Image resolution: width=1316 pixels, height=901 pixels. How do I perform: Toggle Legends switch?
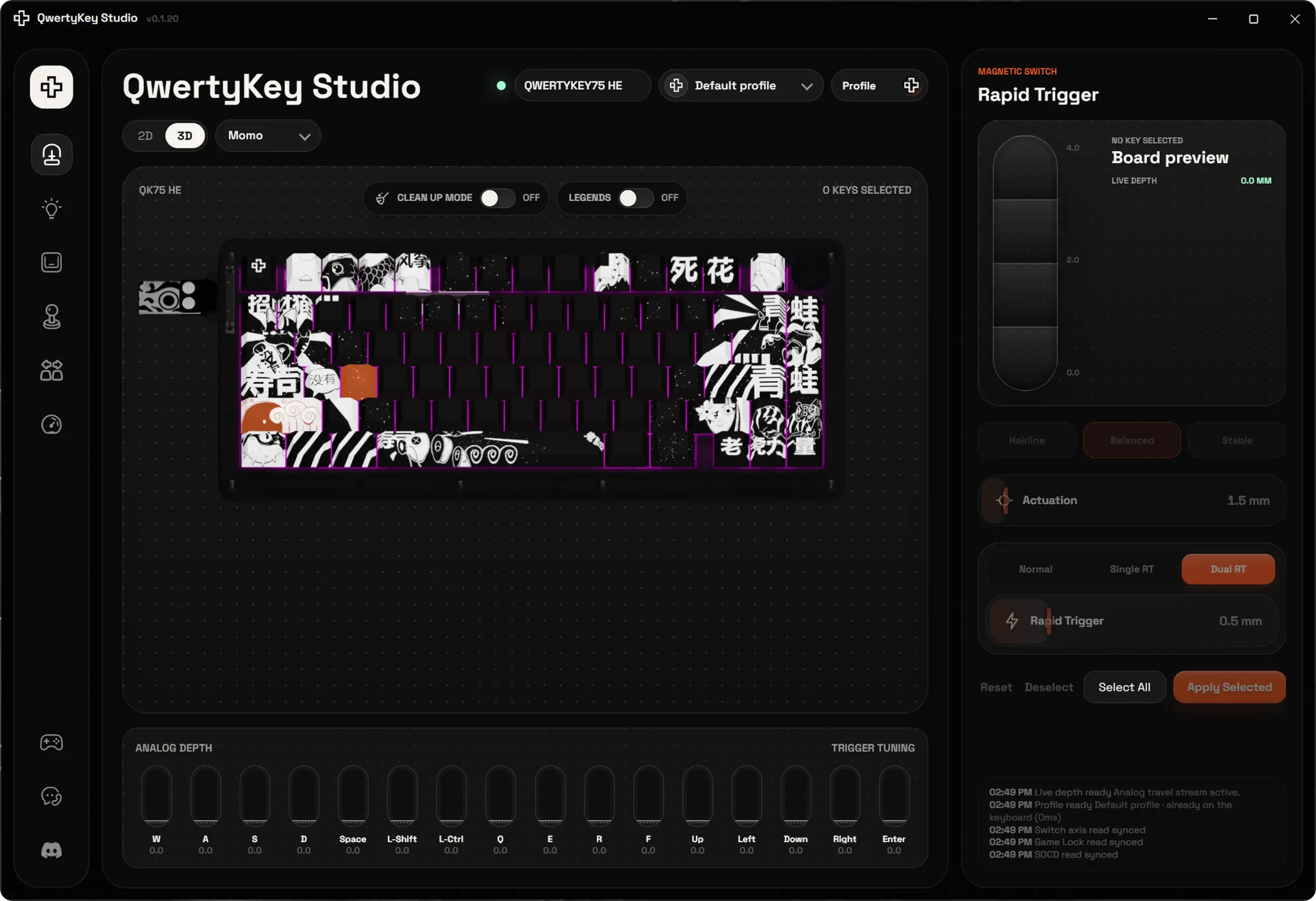click(x=636, y=198)
